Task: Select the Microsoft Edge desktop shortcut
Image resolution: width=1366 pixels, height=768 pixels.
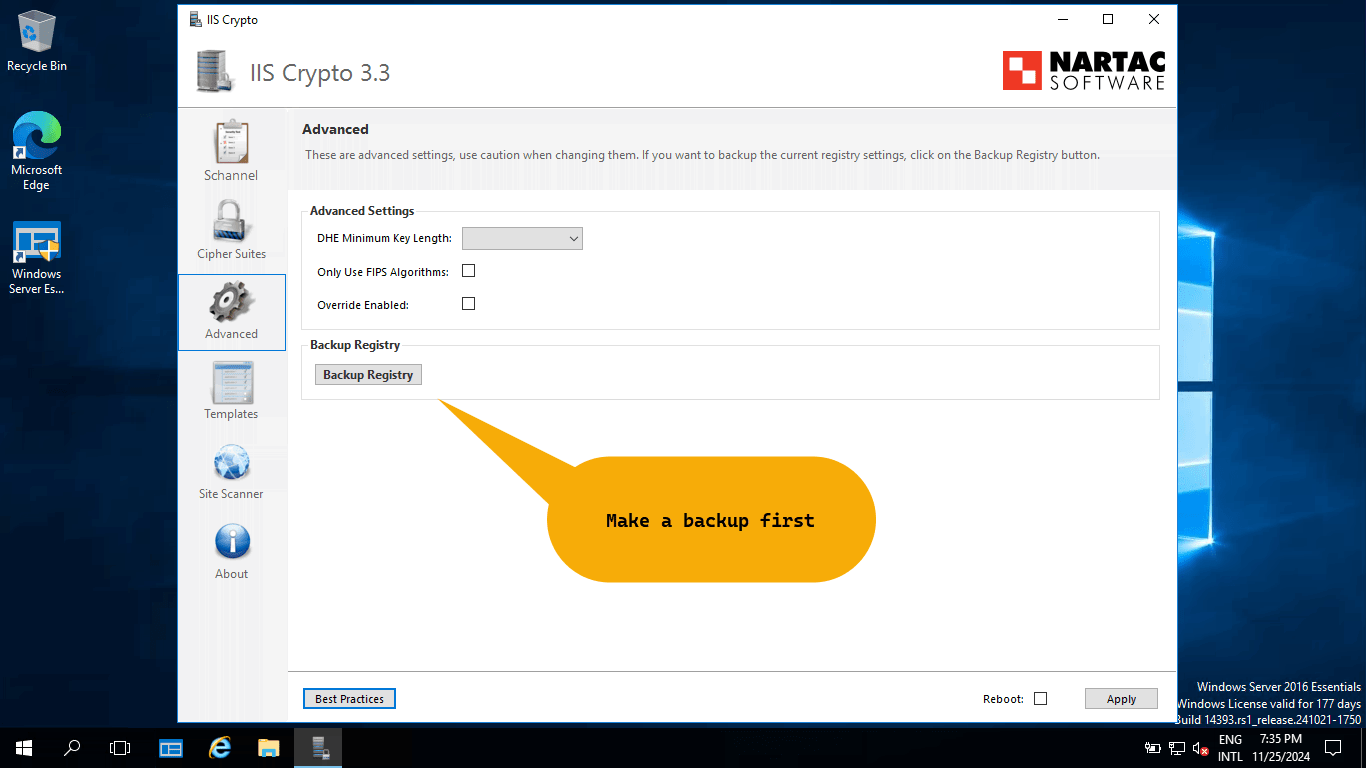Action: 37,151
